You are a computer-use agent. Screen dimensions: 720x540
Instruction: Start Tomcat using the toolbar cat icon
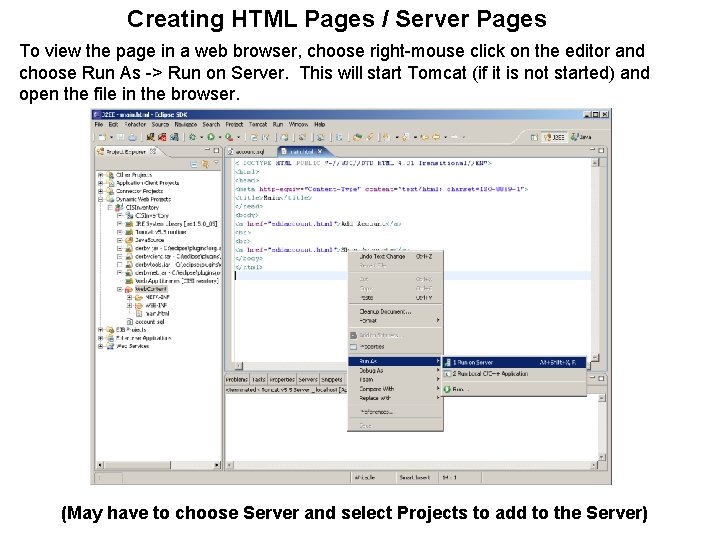point(151,137)
